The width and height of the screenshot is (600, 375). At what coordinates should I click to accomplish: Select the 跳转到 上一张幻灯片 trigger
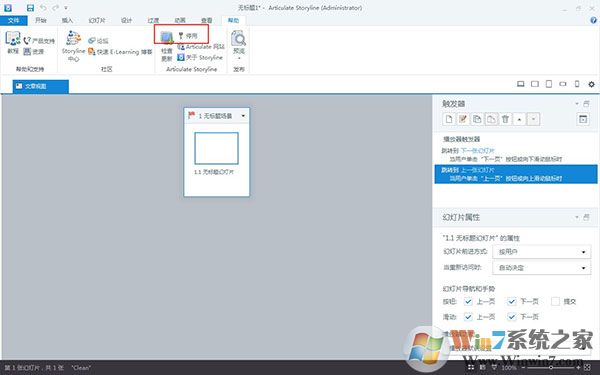point(516,174)
